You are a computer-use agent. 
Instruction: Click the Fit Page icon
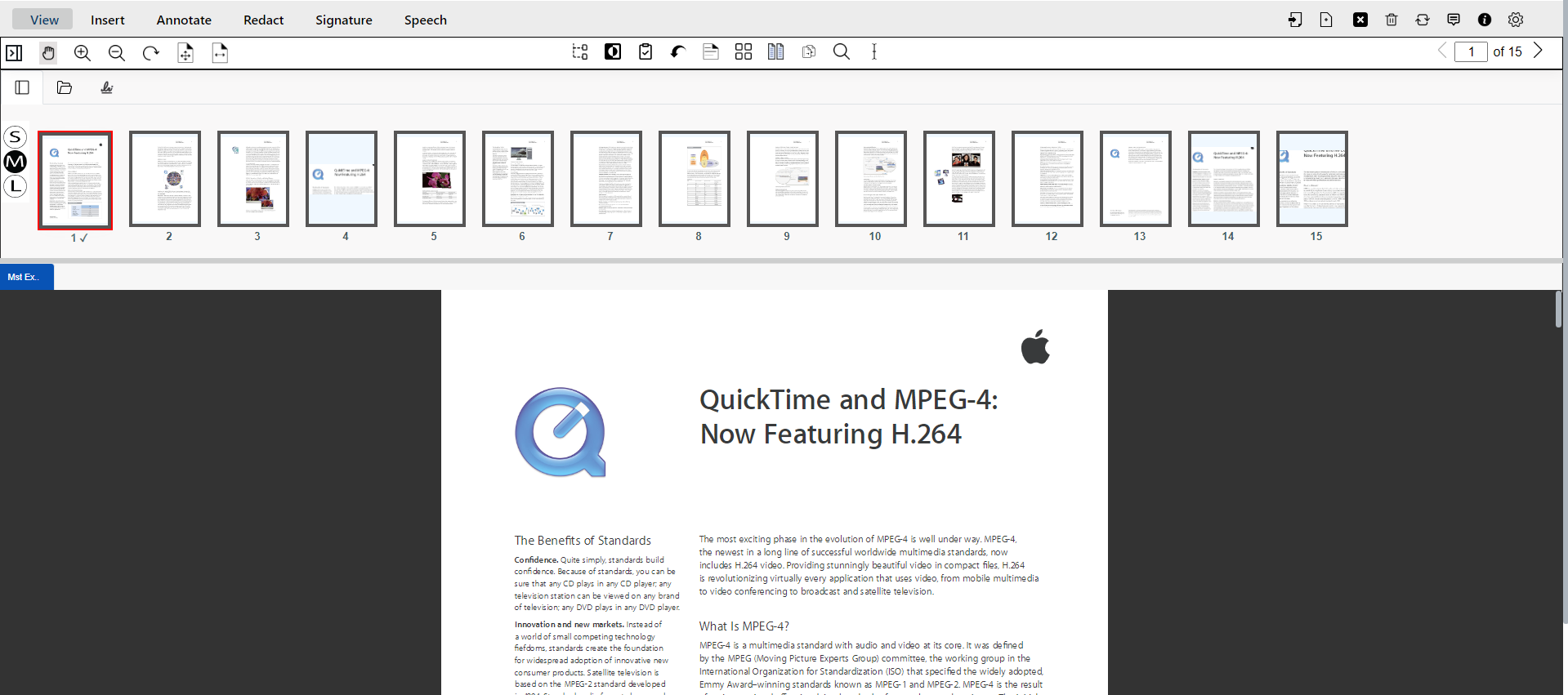coord(185,53)
